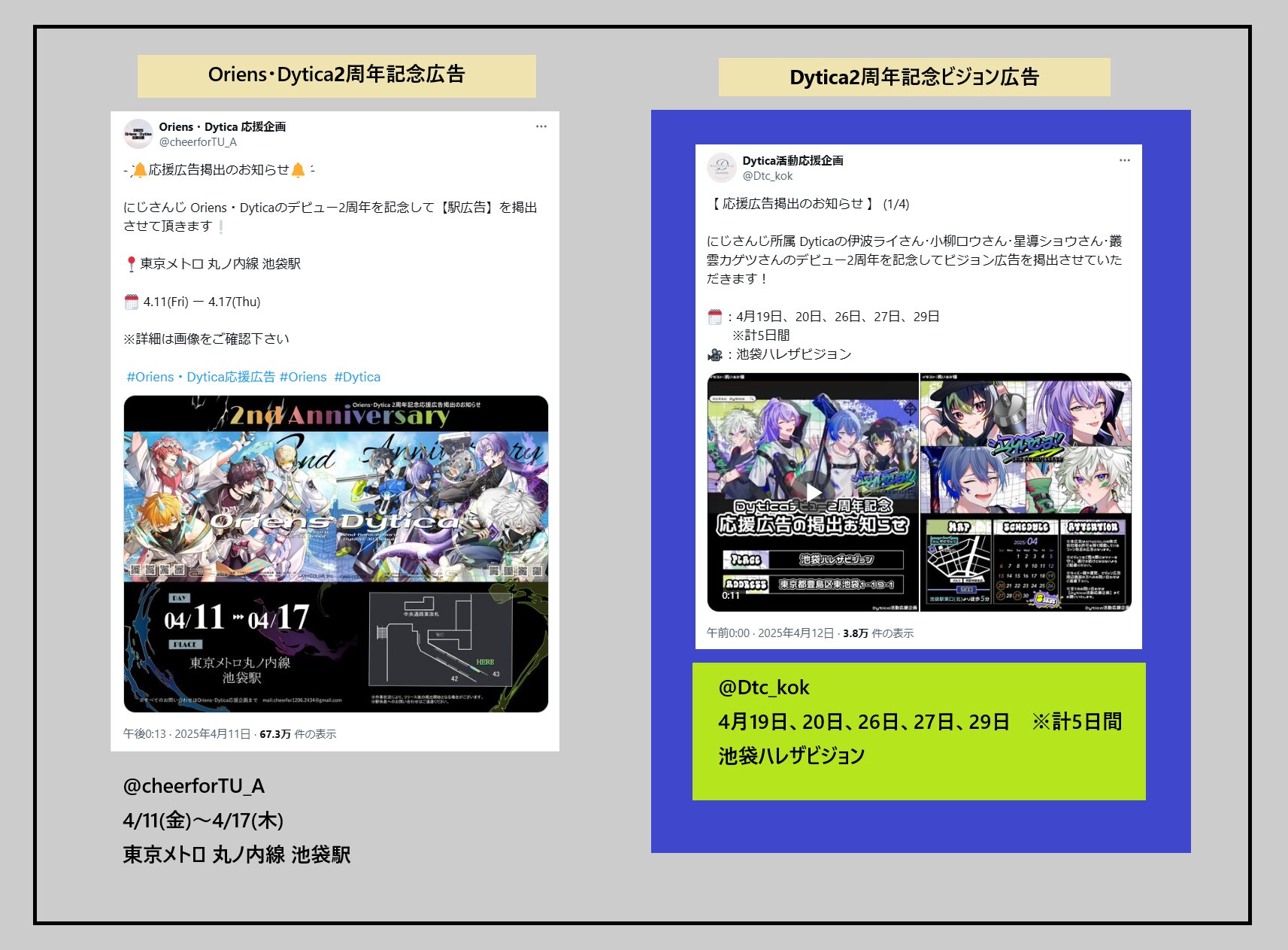Click the Dytica2周年記念ビジョン広告 heading

[914, 77]
